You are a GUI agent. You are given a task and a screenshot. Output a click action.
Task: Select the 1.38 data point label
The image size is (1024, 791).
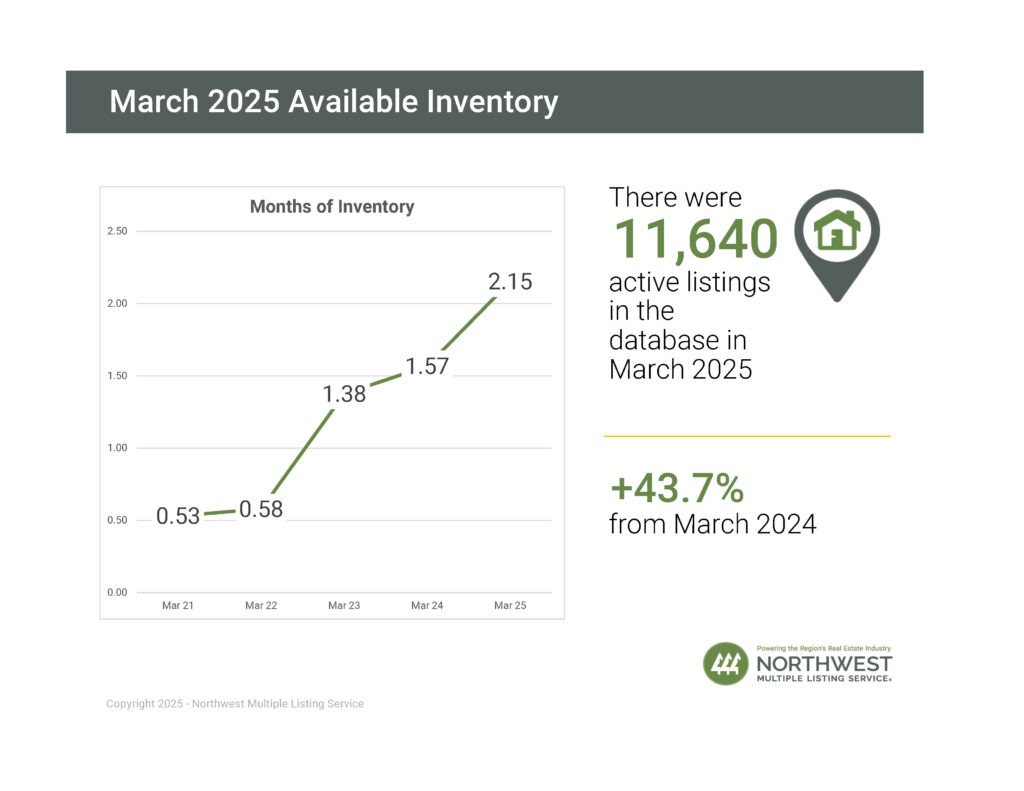click(344, 394)
